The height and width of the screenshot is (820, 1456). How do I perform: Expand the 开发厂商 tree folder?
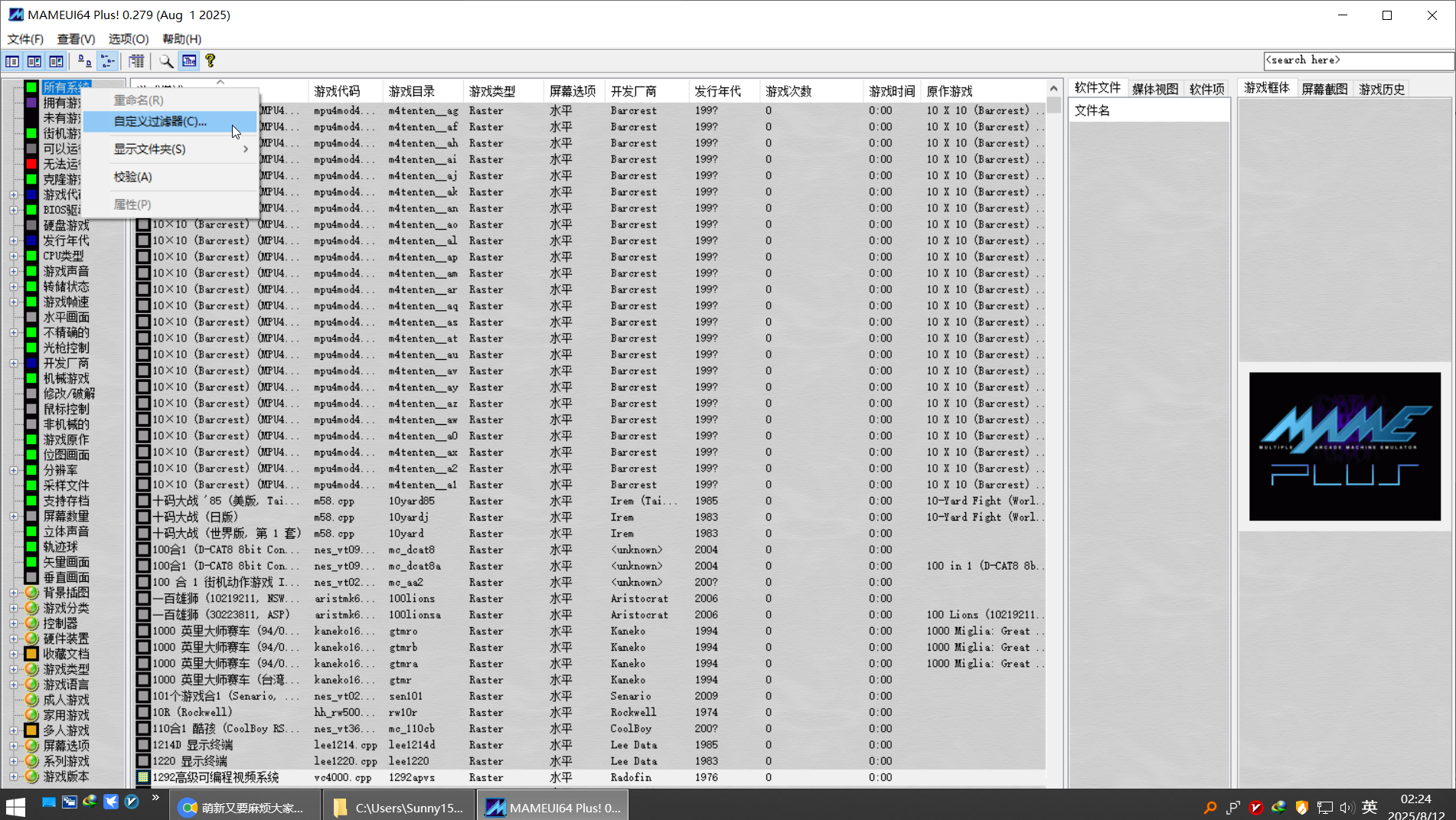click(x=14, y=363)
